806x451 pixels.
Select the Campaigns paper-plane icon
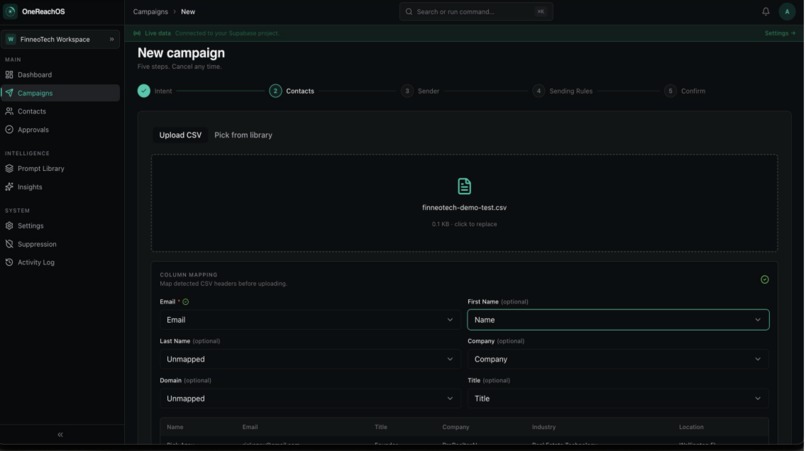point(9,93)
